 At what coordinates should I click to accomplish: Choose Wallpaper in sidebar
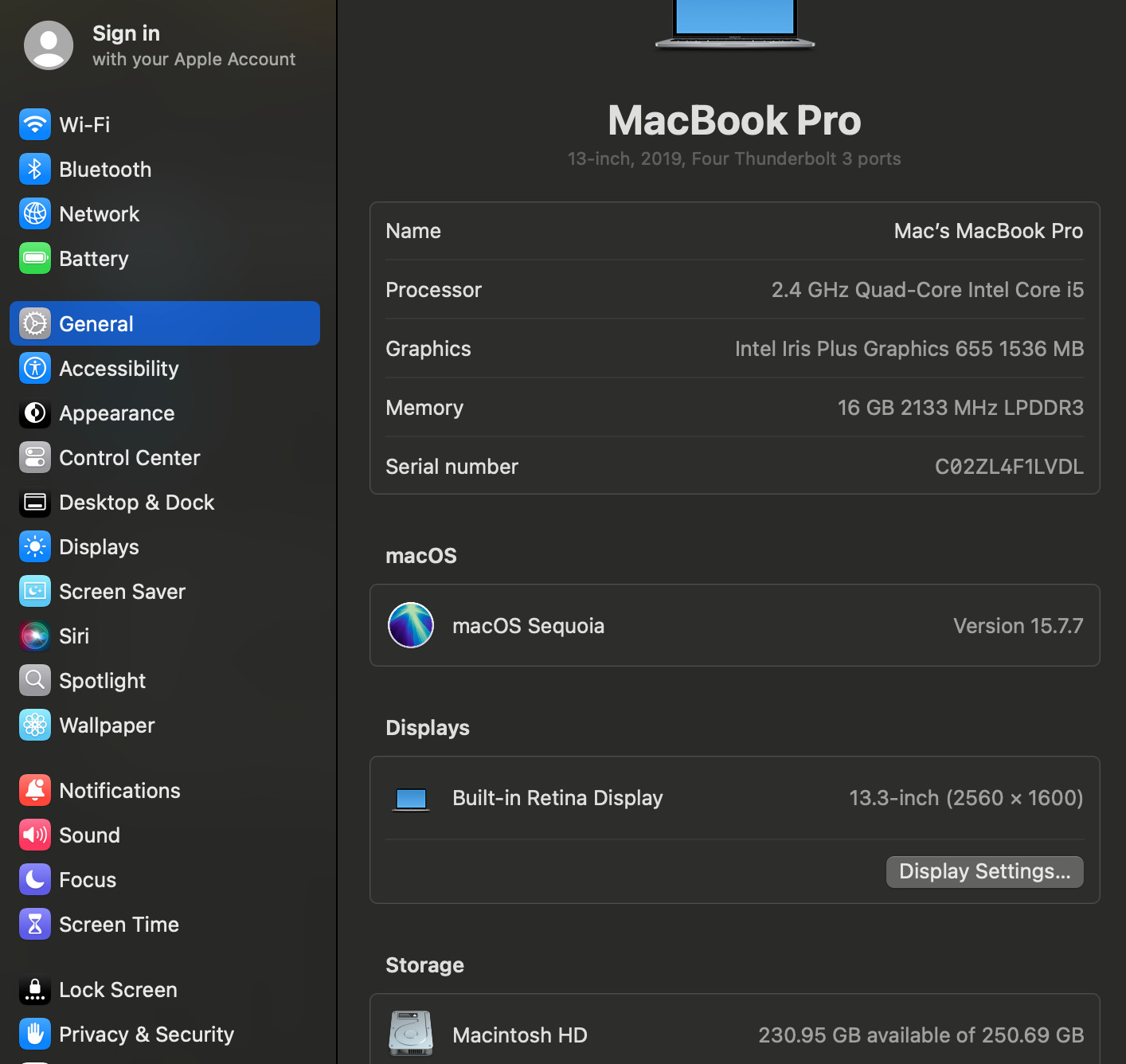click(165, 725)
